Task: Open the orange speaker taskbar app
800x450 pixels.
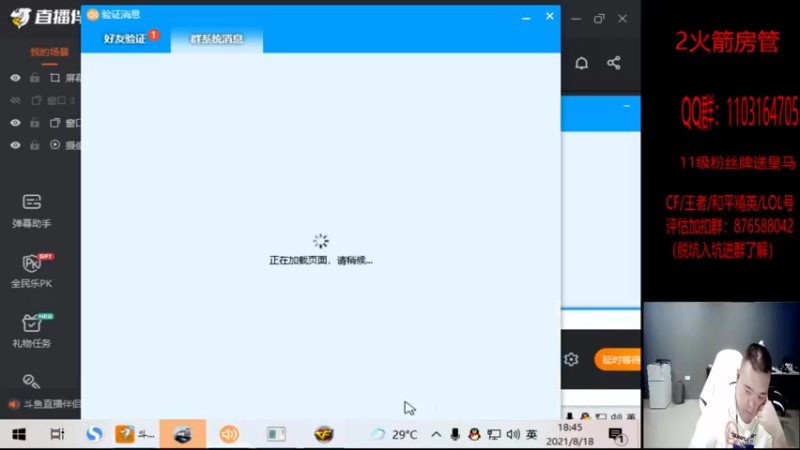Action: click(x=229, y=434)
